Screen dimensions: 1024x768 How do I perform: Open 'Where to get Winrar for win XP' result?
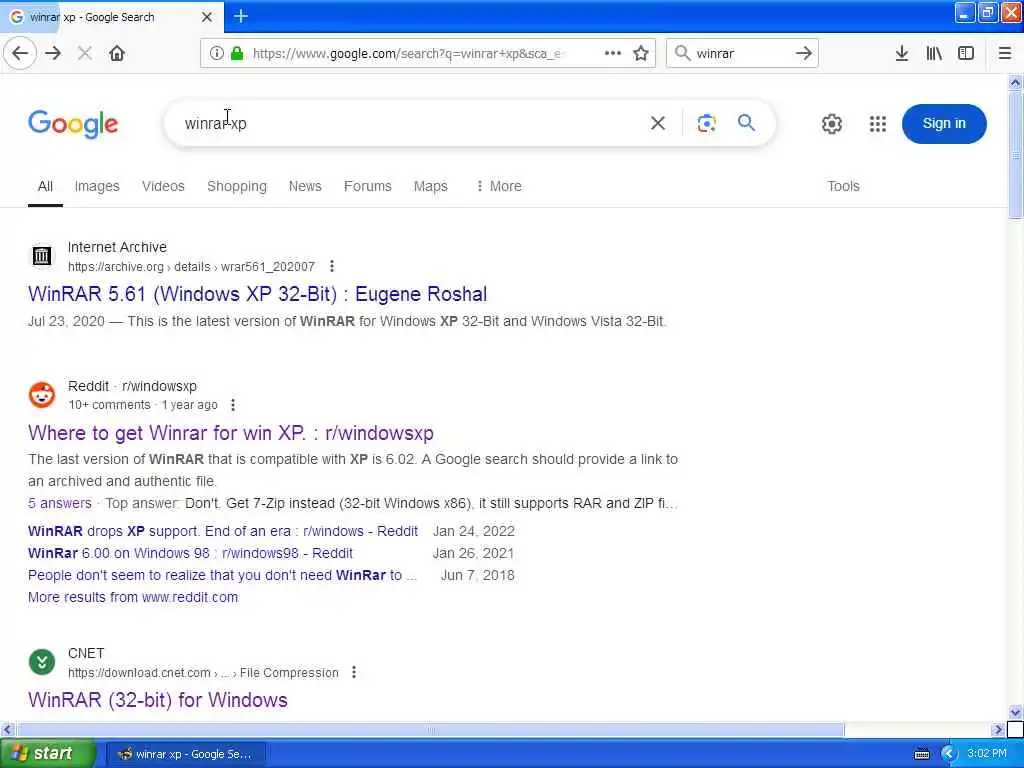click(231, 433)
